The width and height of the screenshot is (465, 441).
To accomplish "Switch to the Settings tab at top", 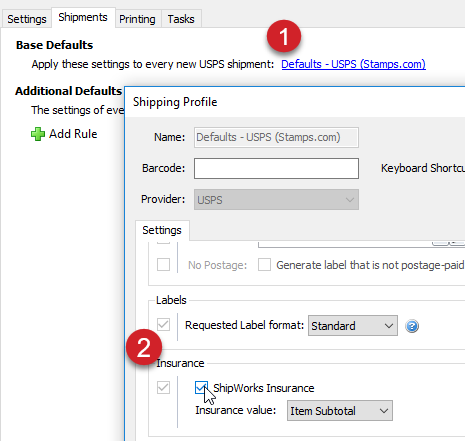I will click(27, 19).
